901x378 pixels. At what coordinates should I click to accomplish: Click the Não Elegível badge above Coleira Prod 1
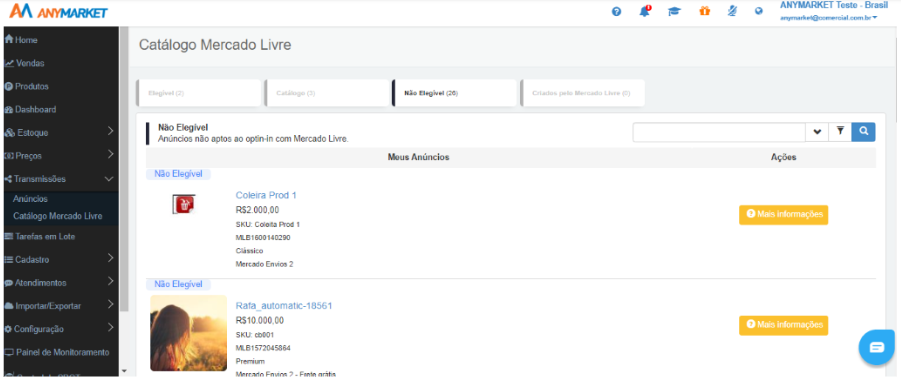(178, 174)
